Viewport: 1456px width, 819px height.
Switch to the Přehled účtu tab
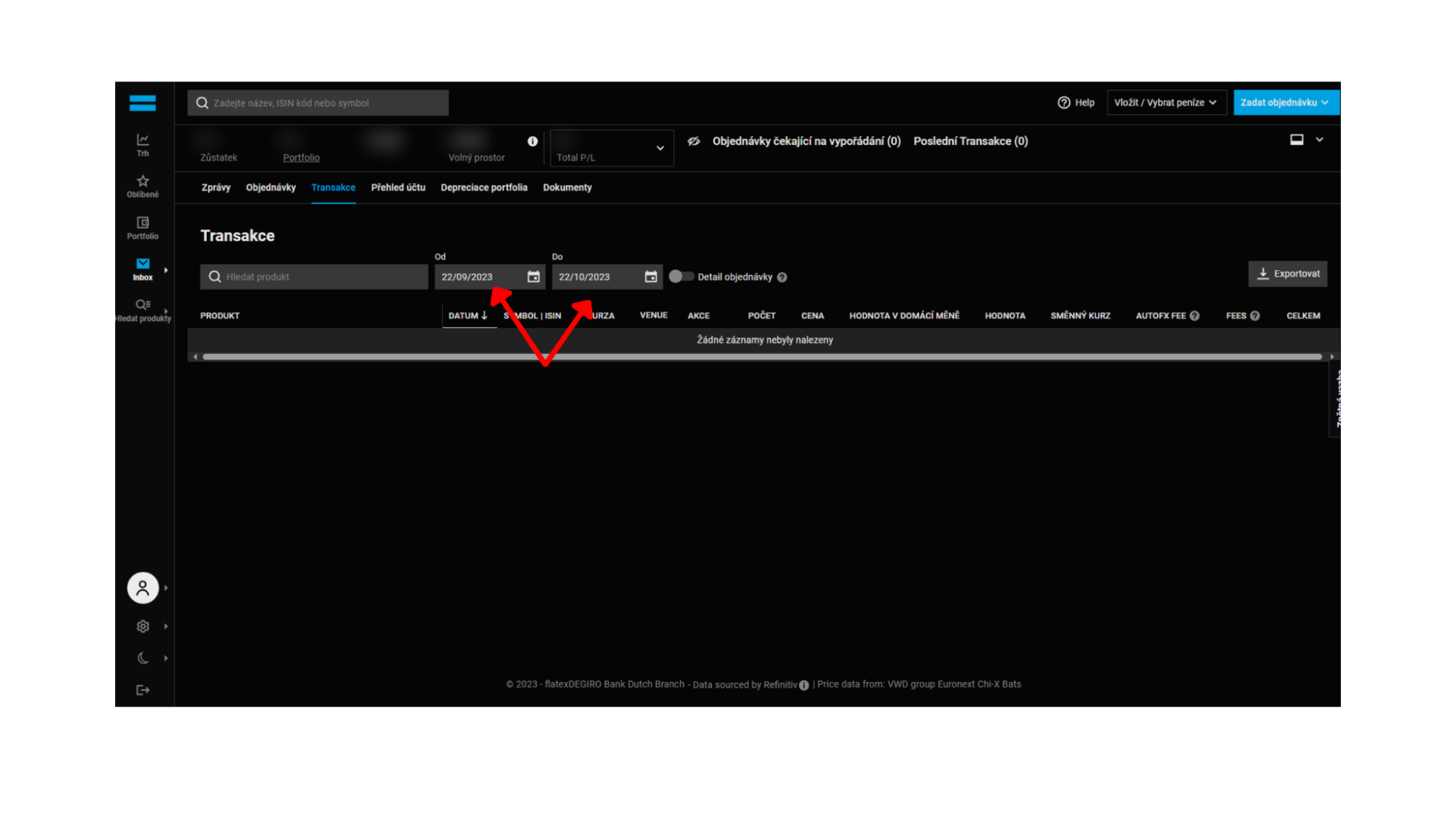(x=398, y=188)
